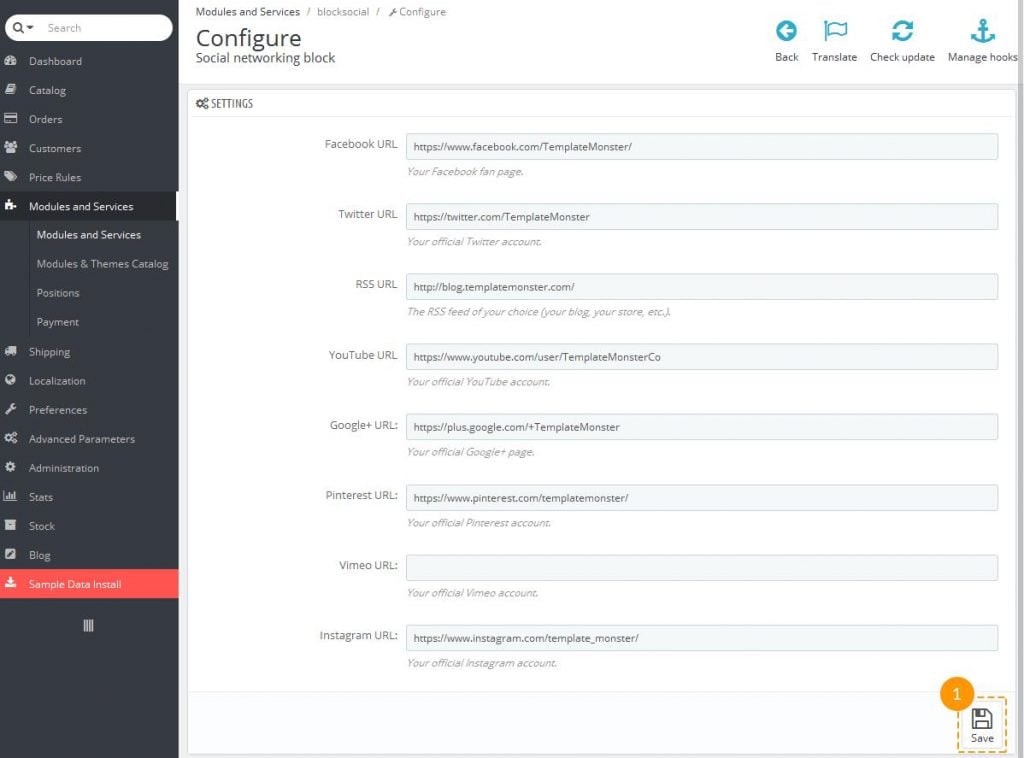Click the Stats bar chart icon
The width and height of the screenshot is (1024, 758).
pos(11,497)
